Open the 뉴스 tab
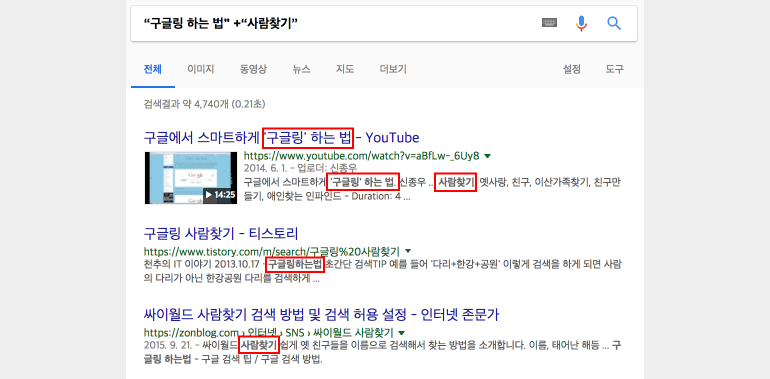 click(302, 69)
